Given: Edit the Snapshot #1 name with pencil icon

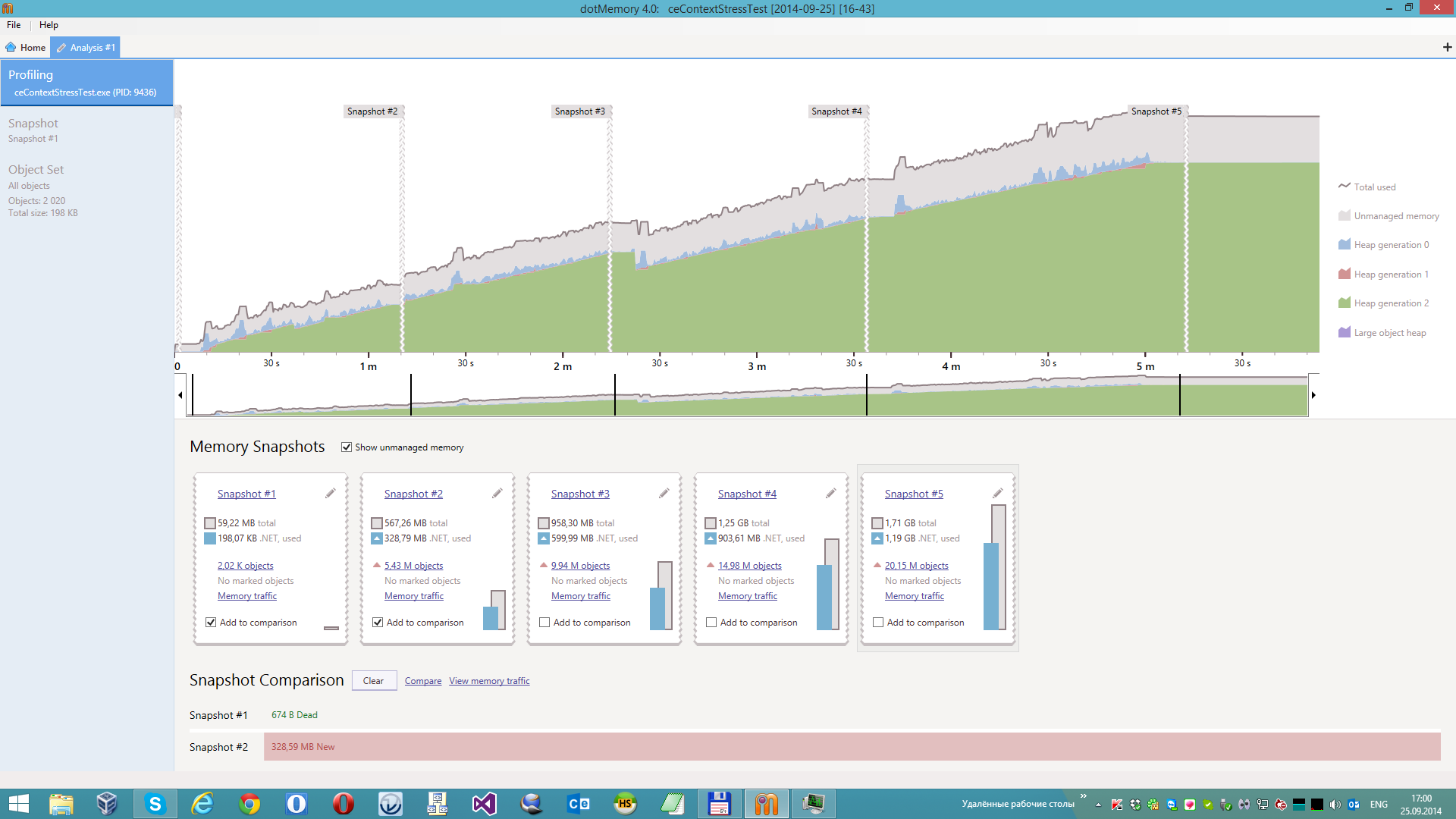Looking at the screenshot, I should [x=331, y=494].
